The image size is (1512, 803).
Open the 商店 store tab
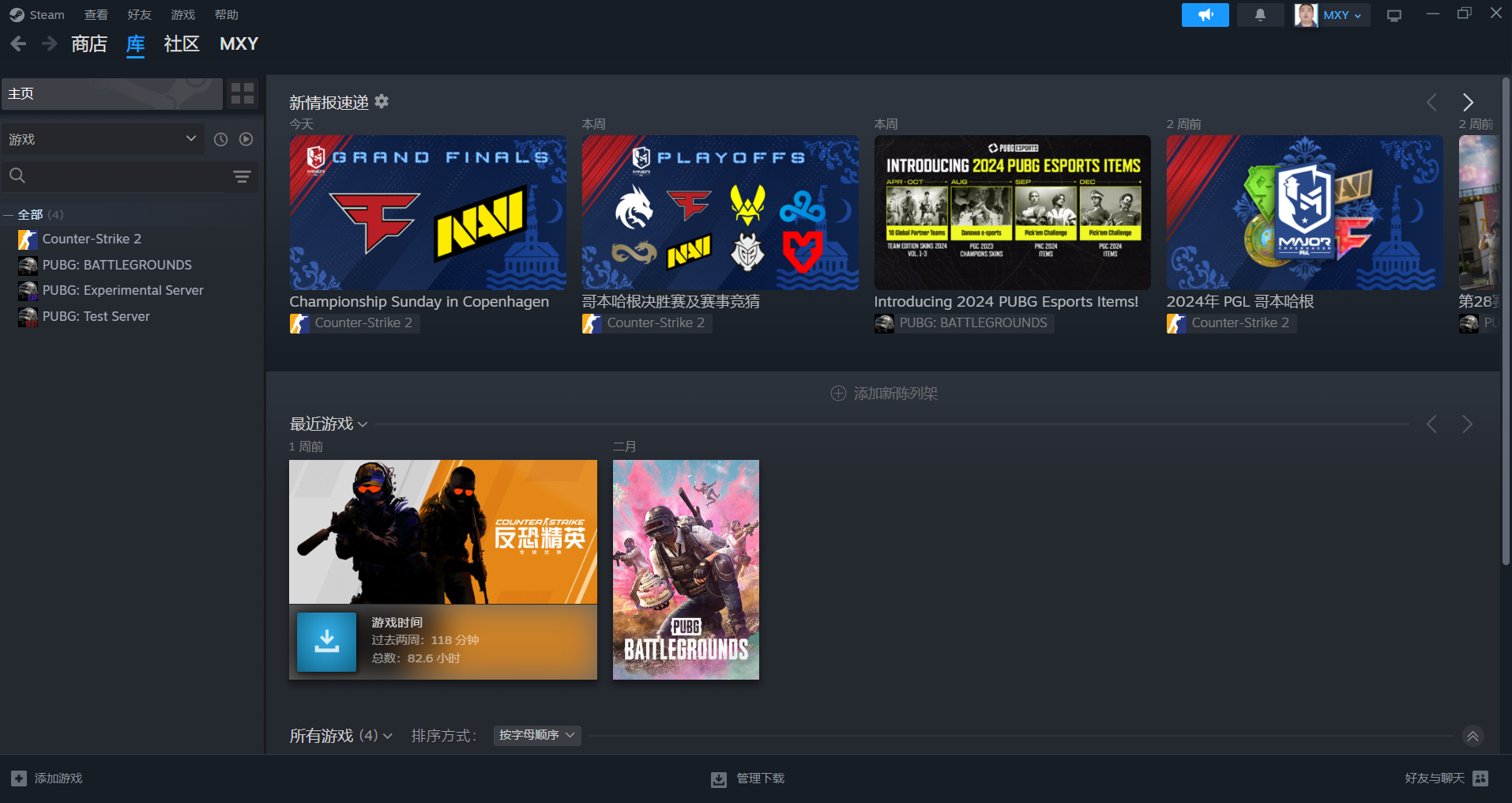point(89,44)
